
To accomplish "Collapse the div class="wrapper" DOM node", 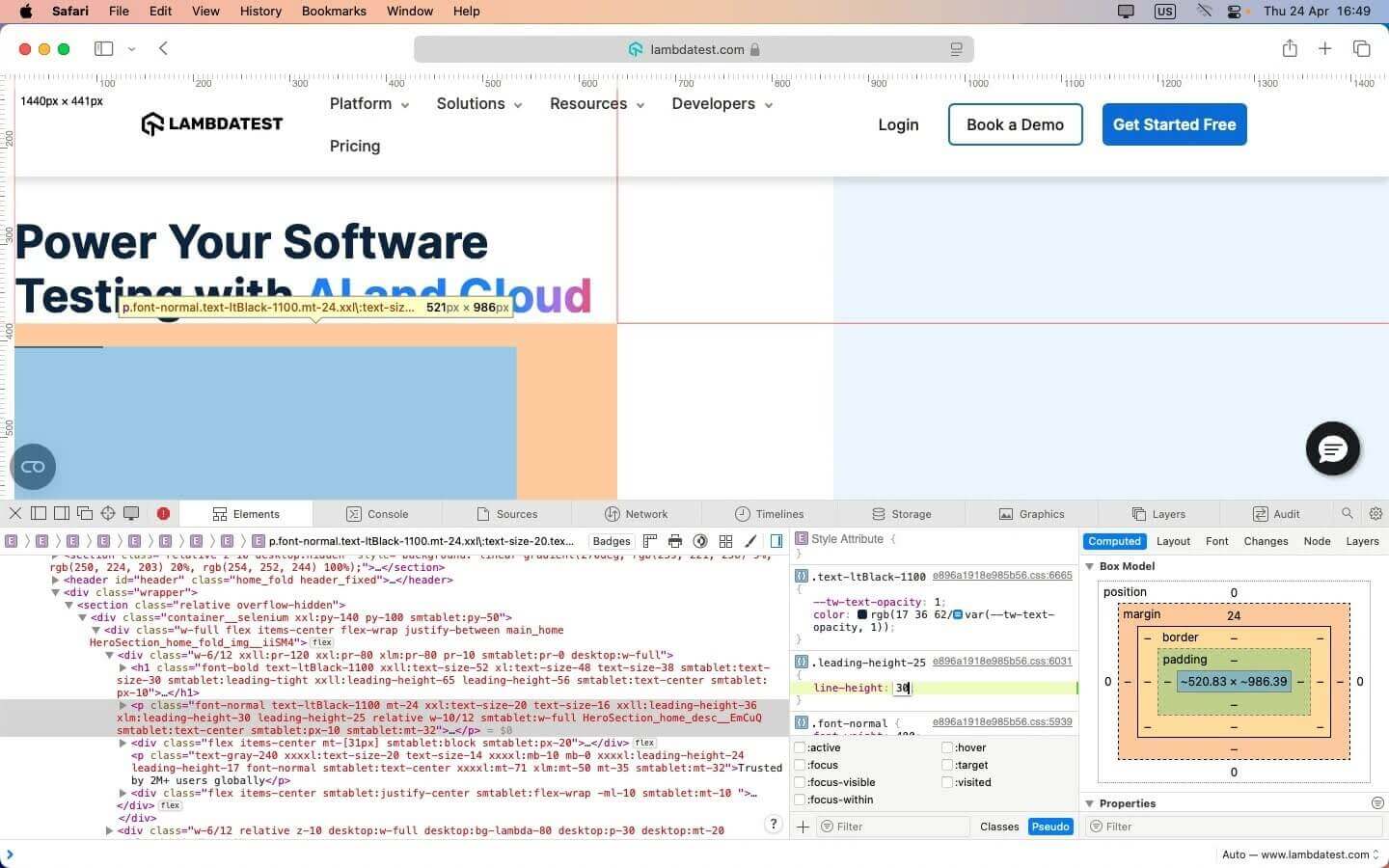I will pos(56,593).
